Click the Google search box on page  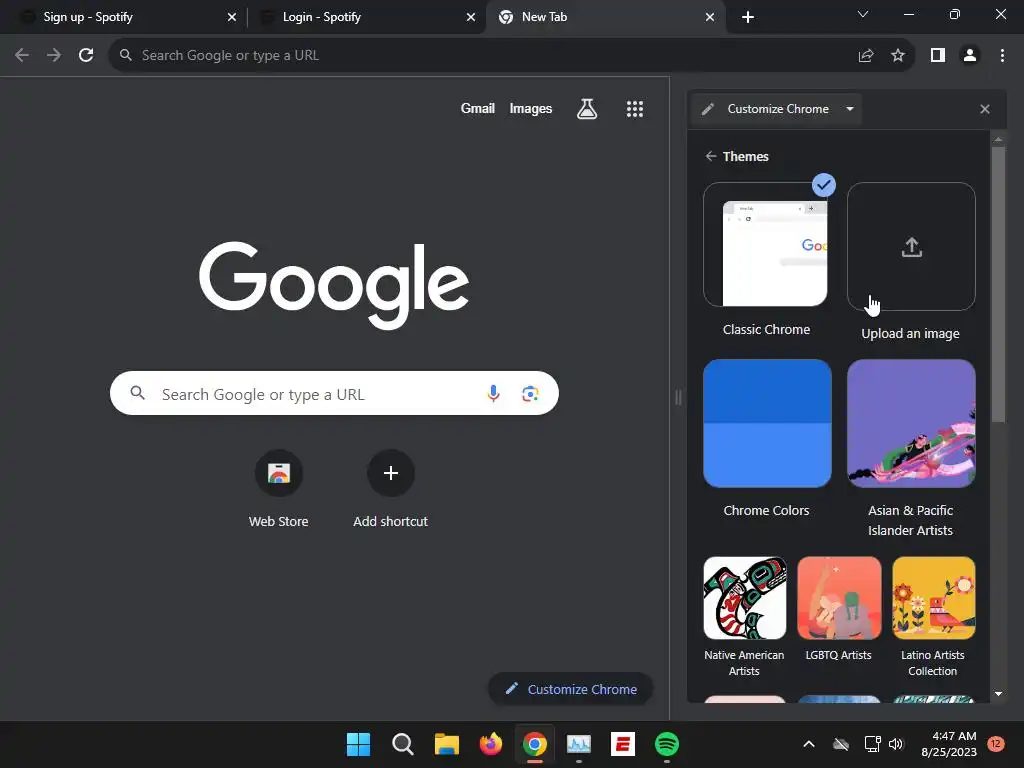(x=334, y=393)
